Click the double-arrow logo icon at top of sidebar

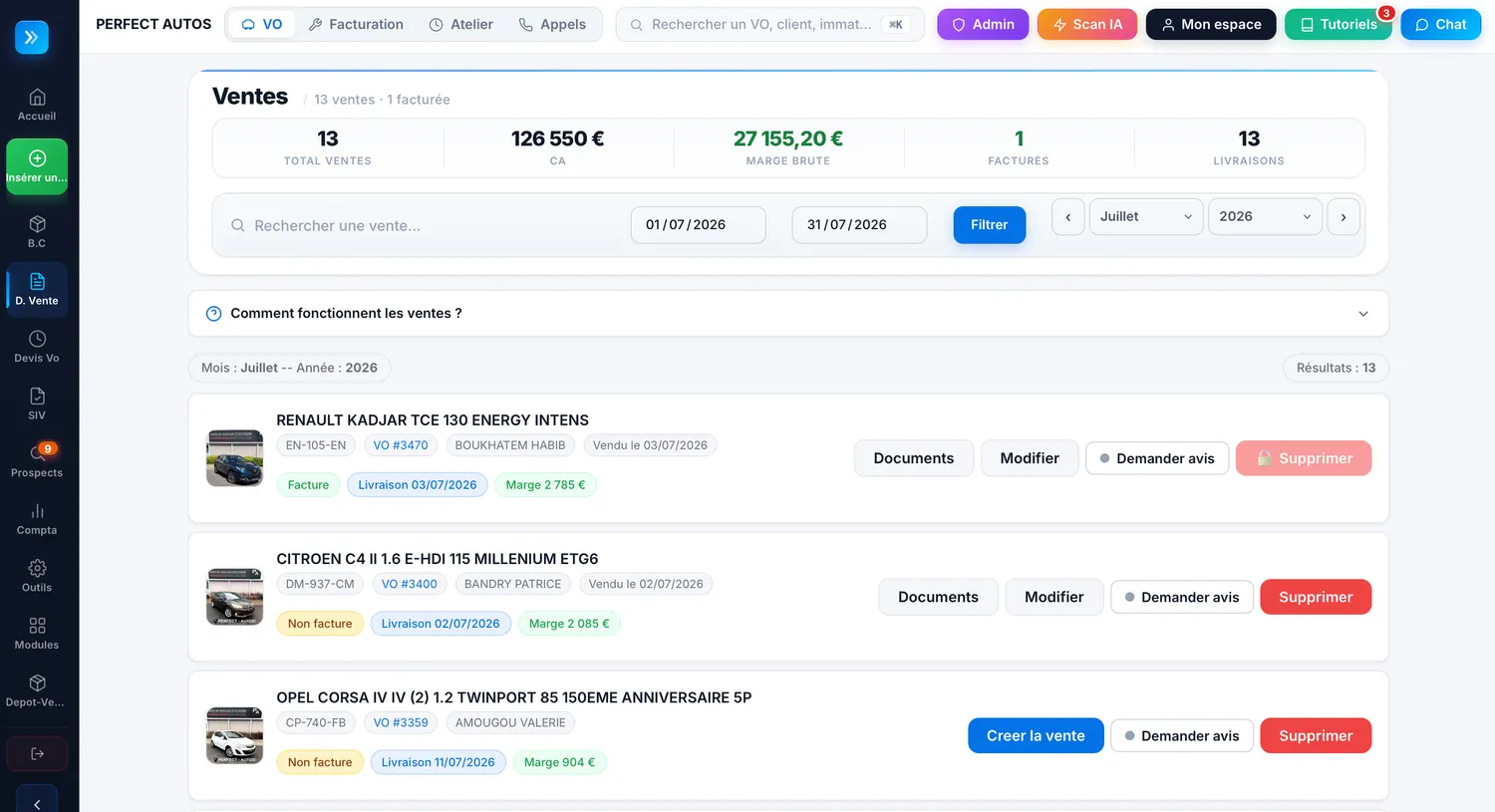(32, 37)
